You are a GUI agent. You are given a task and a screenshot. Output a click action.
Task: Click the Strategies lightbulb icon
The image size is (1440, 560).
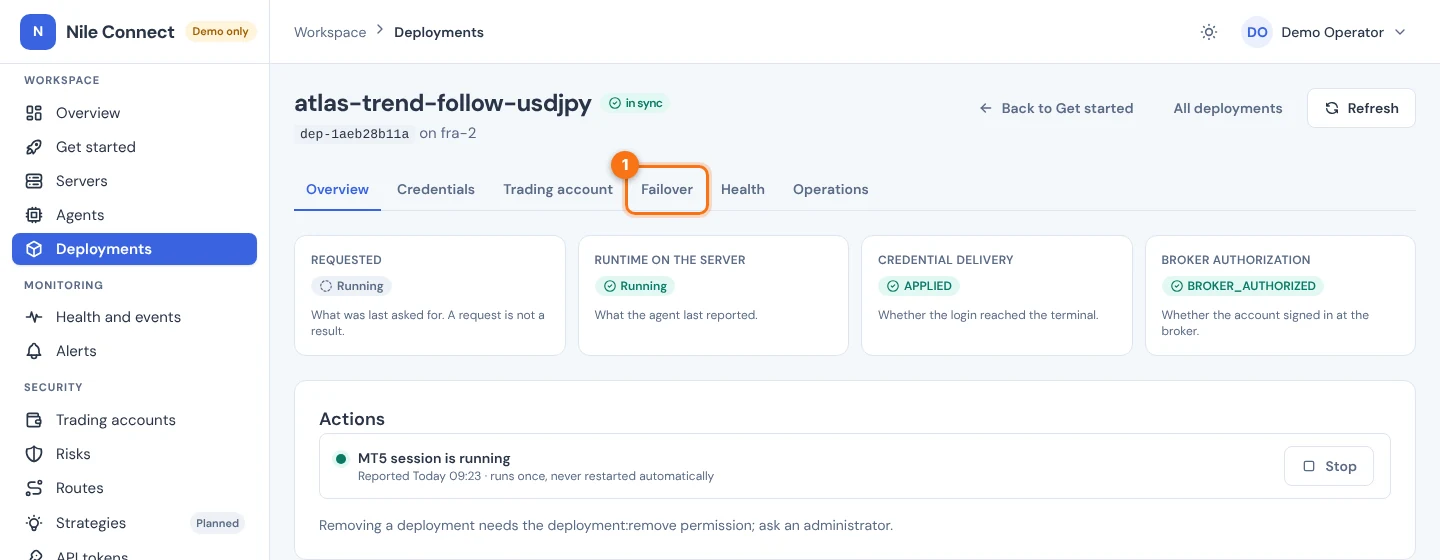[x=34, y=523]
